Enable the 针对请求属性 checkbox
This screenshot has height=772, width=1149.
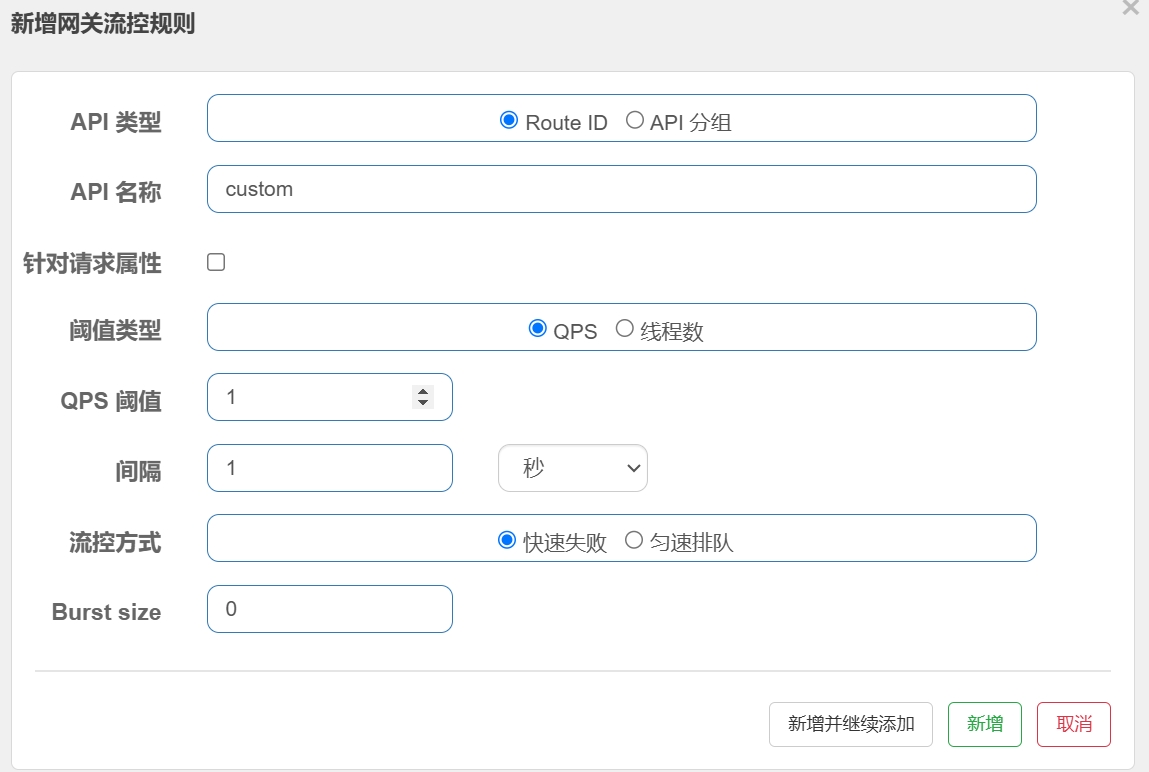click(216, 262)
